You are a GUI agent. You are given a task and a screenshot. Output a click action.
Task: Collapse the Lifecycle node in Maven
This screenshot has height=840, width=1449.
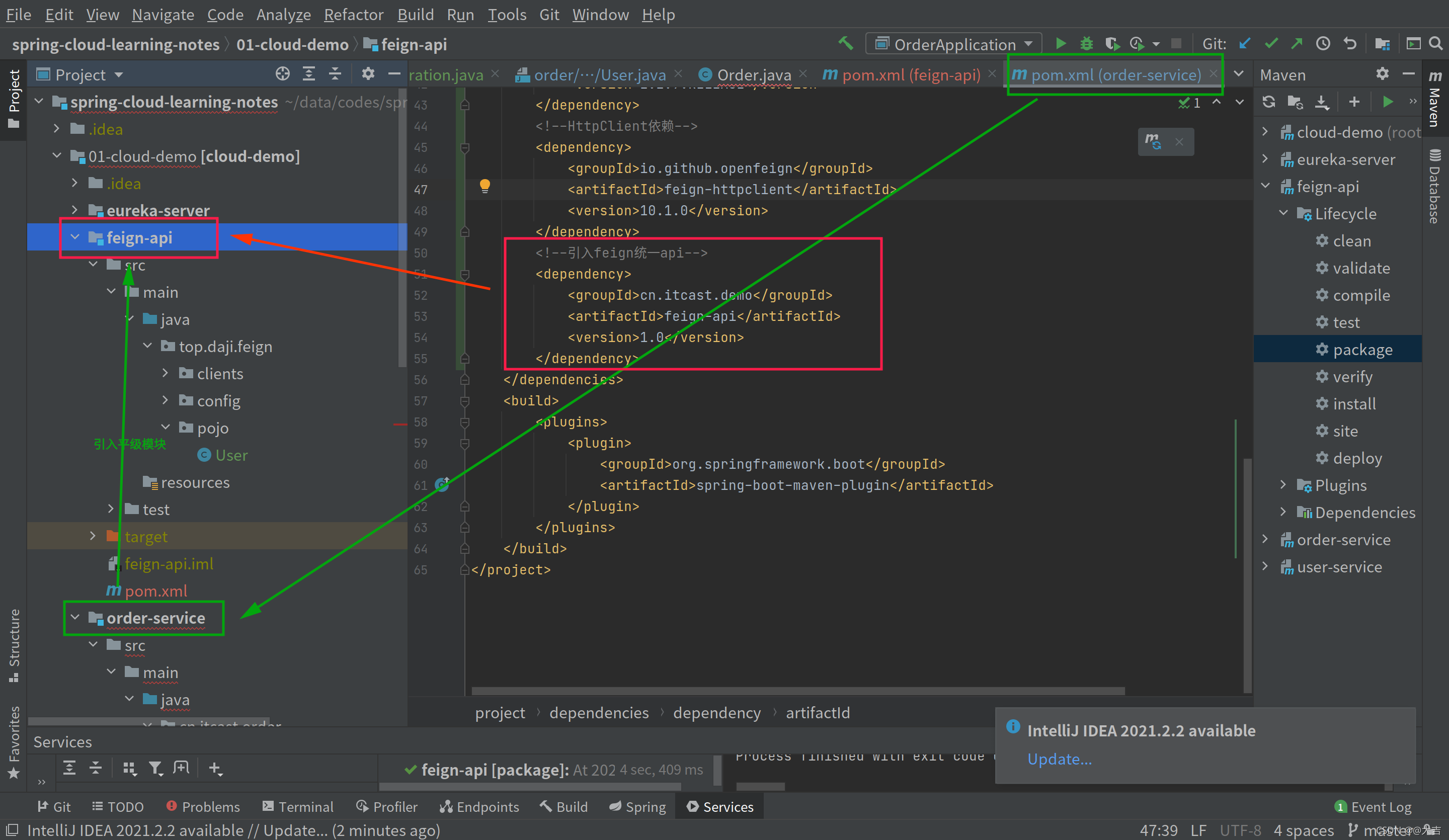[1283, 213]
